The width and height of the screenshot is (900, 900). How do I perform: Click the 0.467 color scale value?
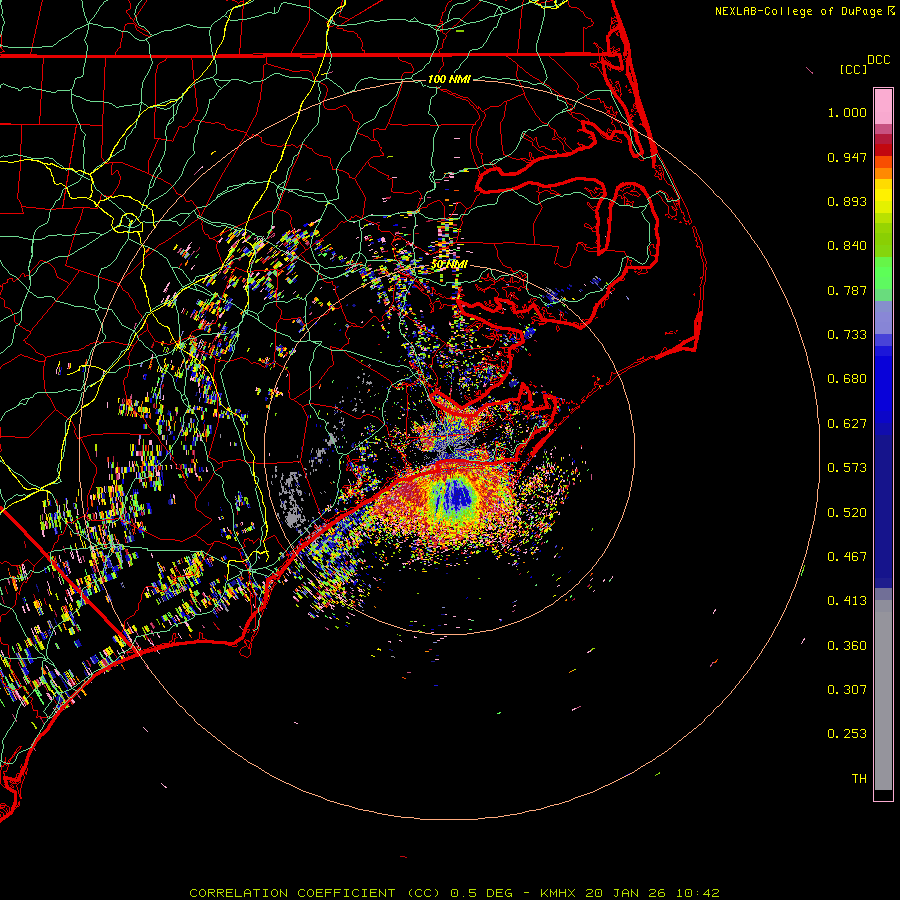click(847, 557)
